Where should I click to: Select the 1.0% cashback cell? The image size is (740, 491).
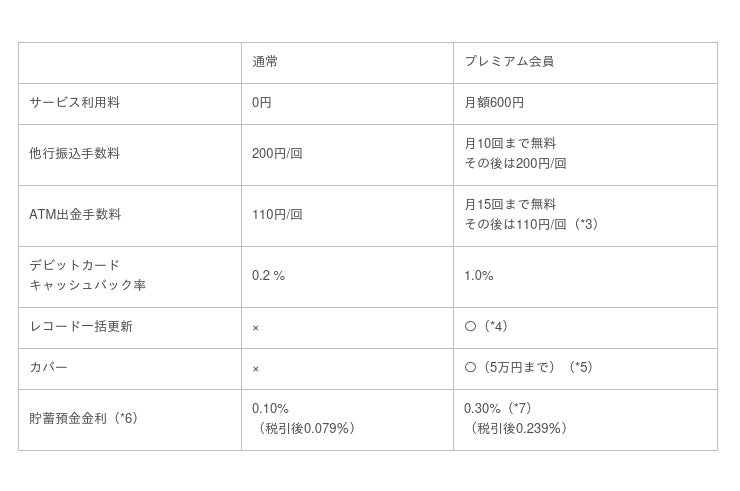coord(478,275)
